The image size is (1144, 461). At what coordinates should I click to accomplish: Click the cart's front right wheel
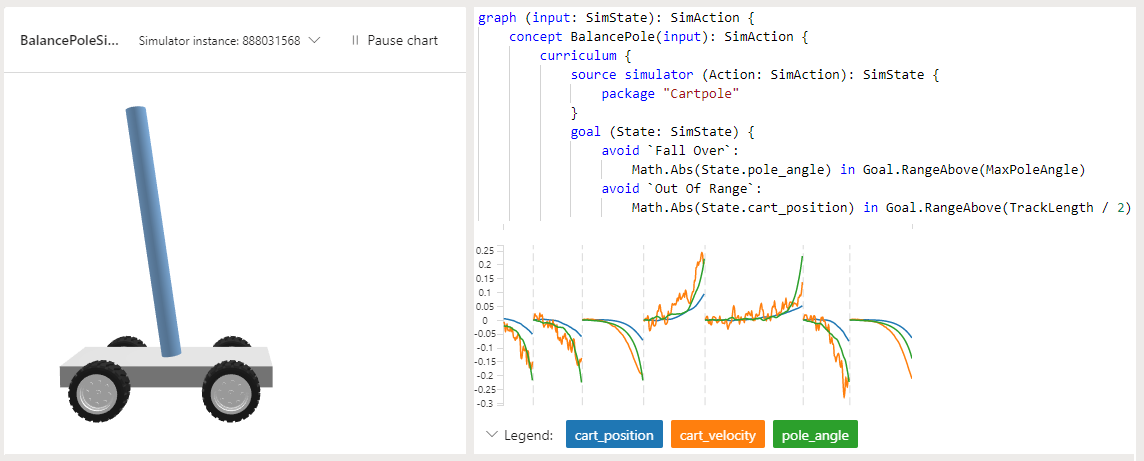pos(230,393)
